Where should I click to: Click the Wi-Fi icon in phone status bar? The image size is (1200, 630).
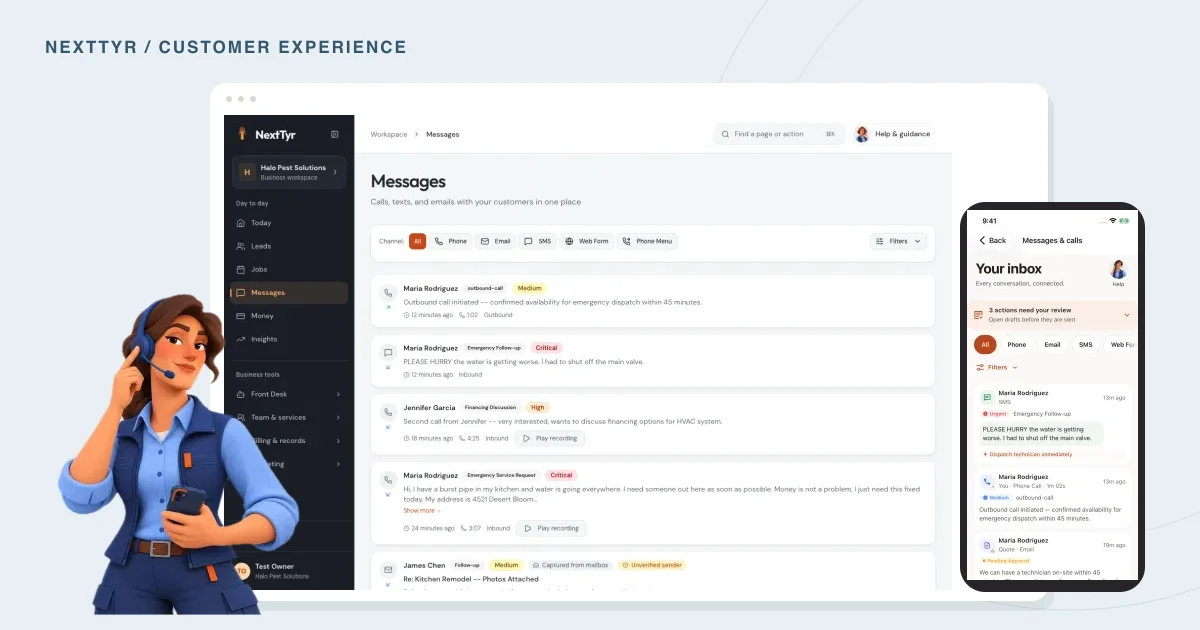[x=1112, y=221]
